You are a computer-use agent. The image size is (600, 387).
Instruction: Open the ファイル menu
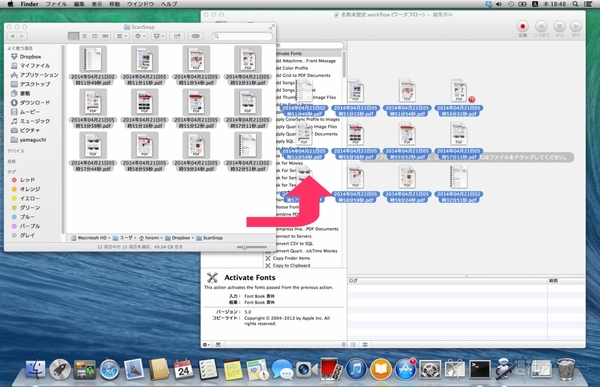[x=56, y=4]
